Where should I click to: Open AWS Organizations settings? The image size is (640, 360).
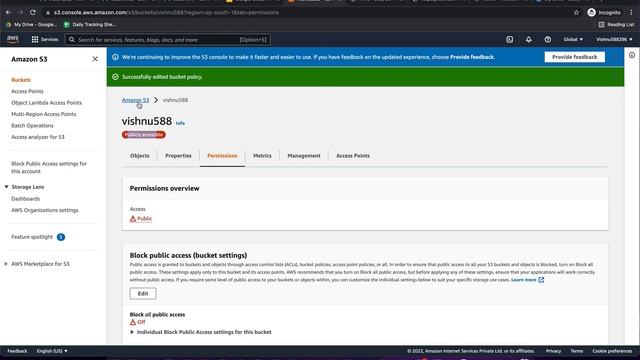click(45, 210)
